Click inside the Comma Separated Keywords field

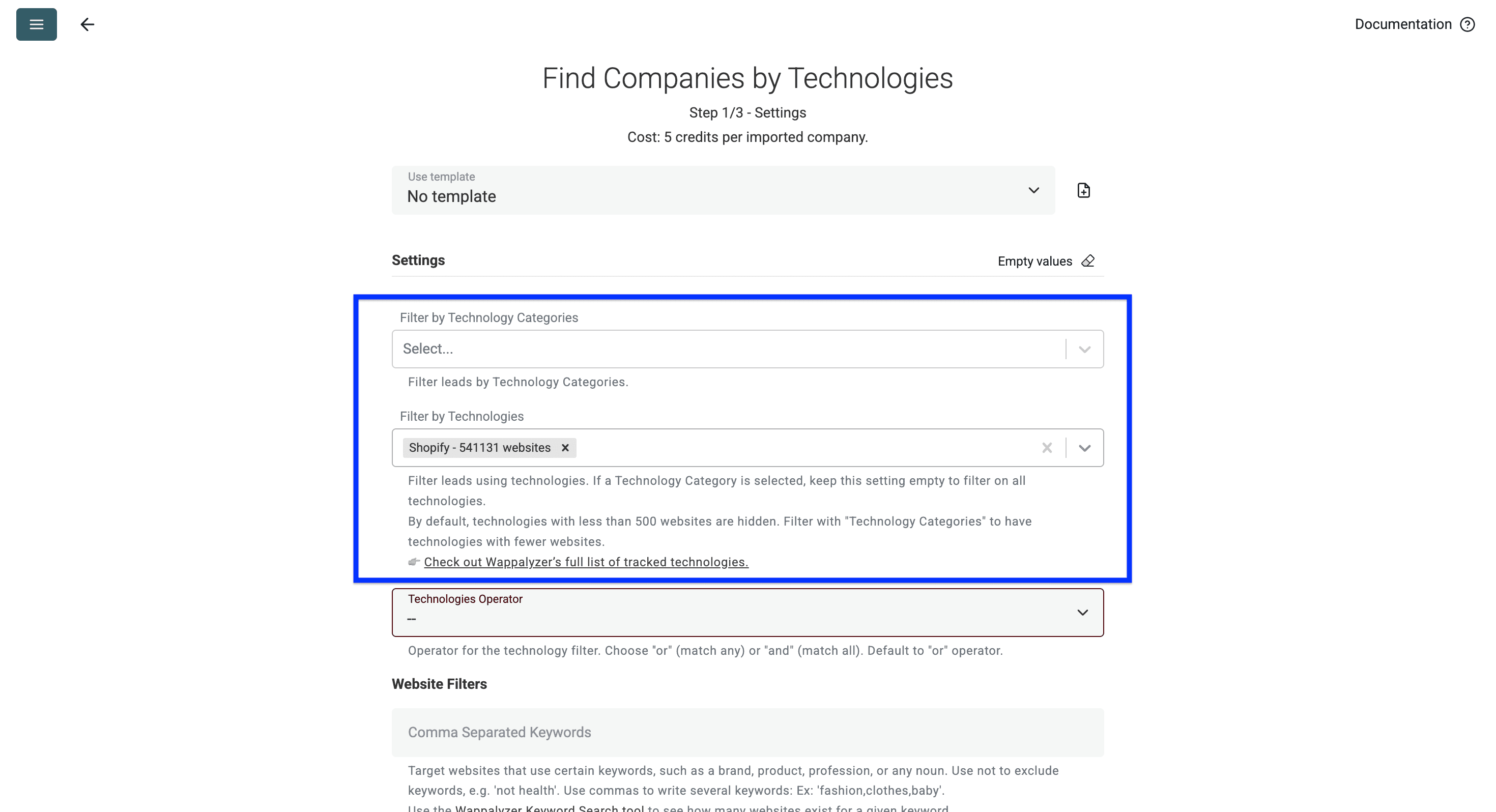click(747, 732)
